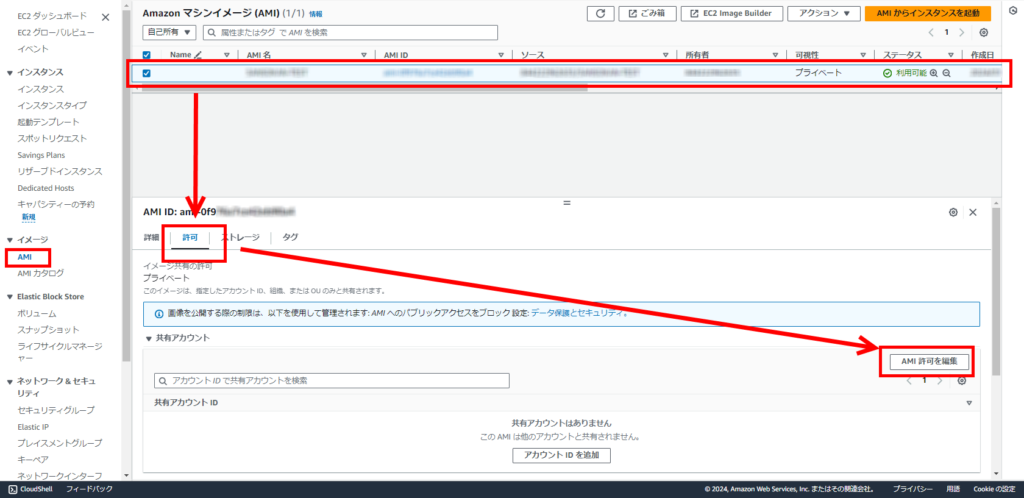The width and height of the screenshot is (1024, 498).
Task: Go to next page of shared accounts
Action: (x=940, y=381)
